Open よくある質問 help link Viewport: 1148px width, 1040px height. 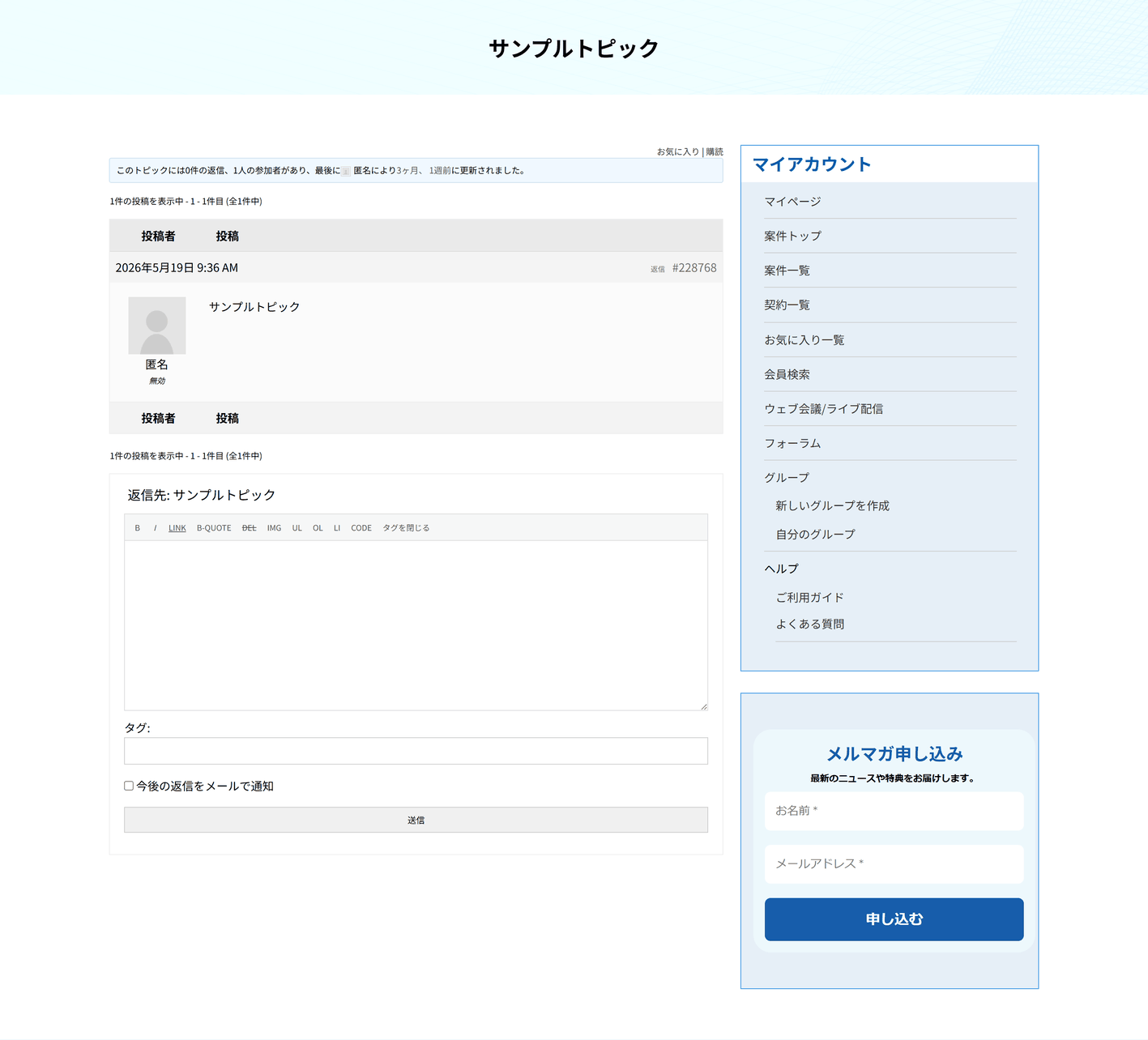810,624
